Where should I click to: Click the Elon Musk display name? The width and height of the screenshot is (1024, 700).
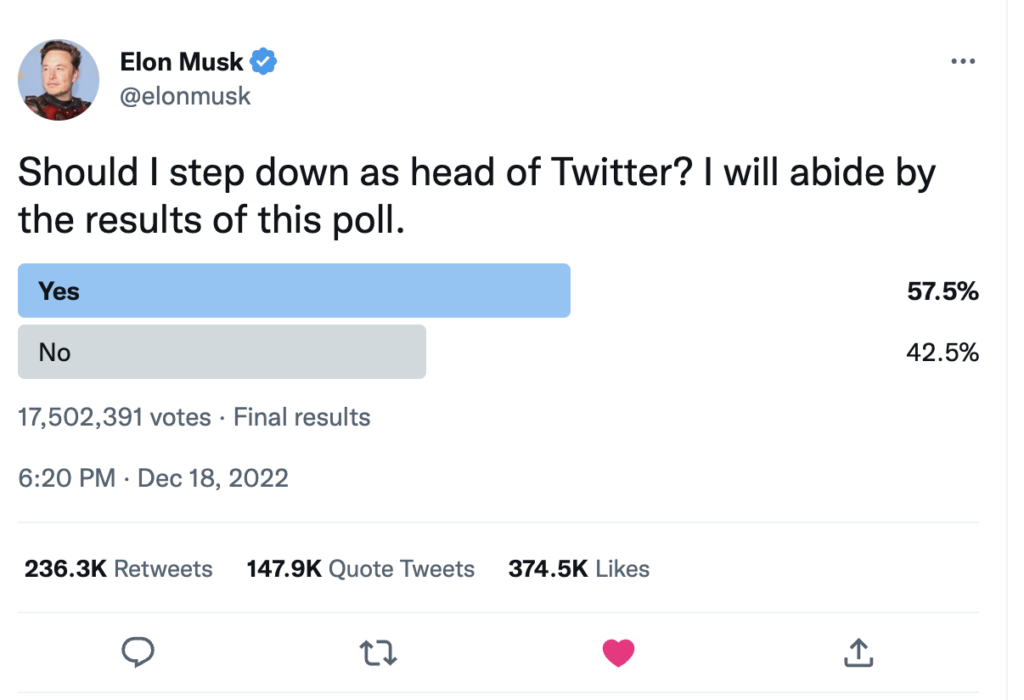pos(181,62)
